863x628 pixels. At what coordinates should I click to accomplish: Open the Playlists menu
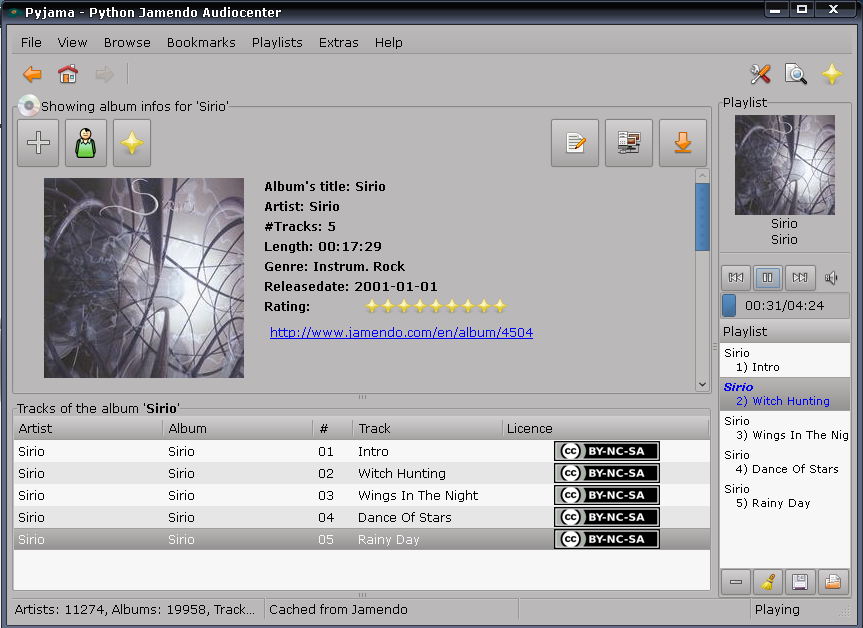coord(277,42)
